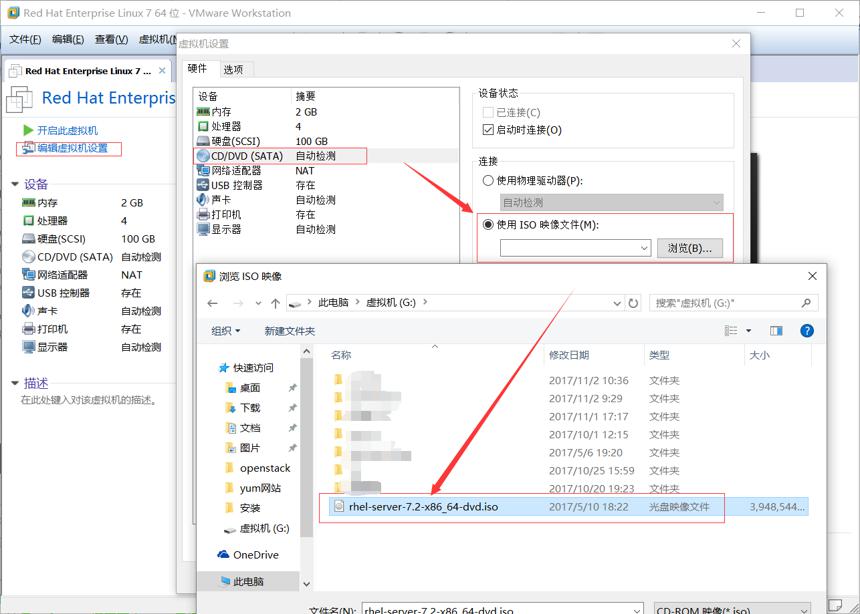Image resolution: width=860 pixels, height=614 pixels.
Task: Change the view layout icon
Action: pyautogui.click(x=731, y=330)
